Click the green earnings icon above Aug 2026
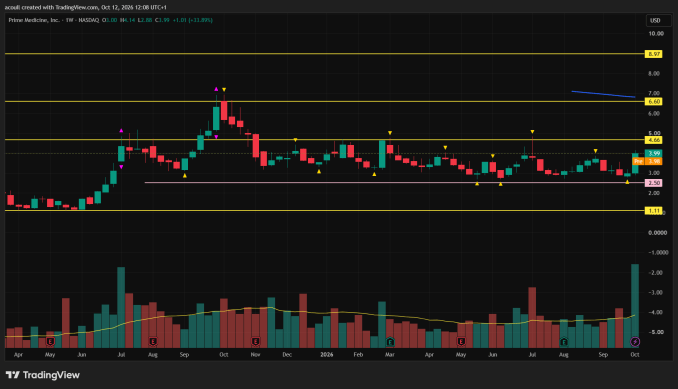The image size is (678, 389). [x=564, y=342]
